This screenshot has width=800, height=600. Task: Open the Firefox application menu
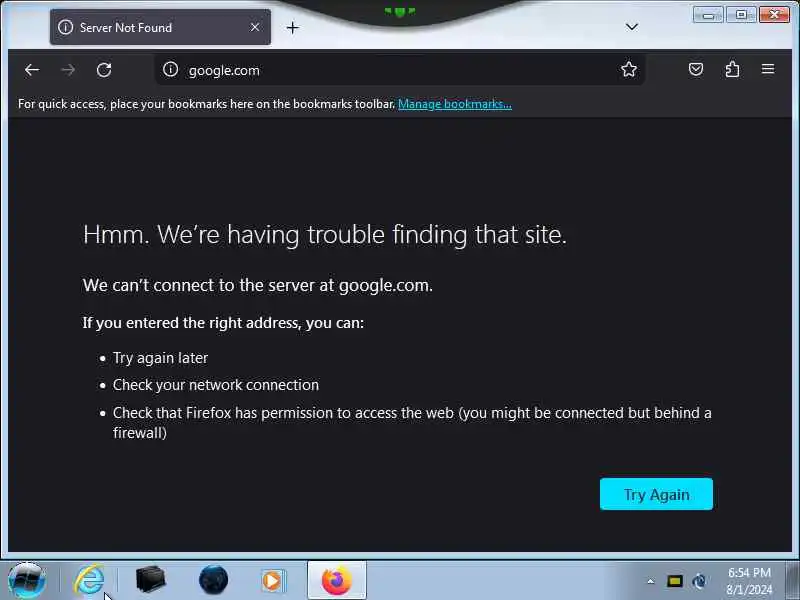pos(768,69)
